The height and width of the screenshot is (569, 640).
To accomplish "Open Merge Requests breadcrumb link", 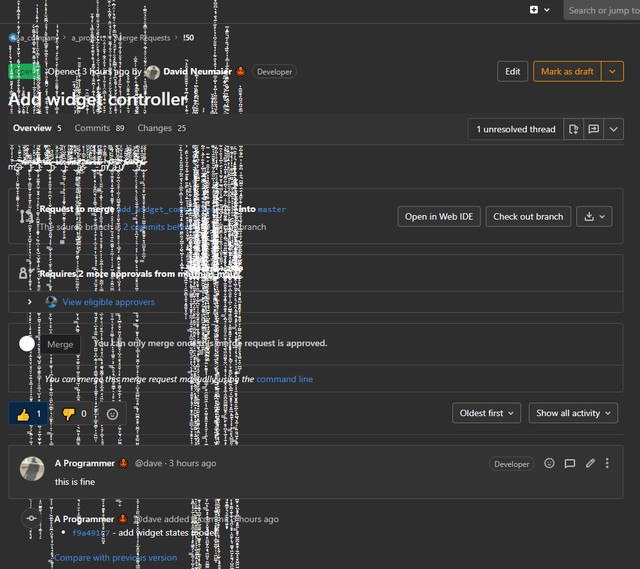I will [x=142, y=38].
